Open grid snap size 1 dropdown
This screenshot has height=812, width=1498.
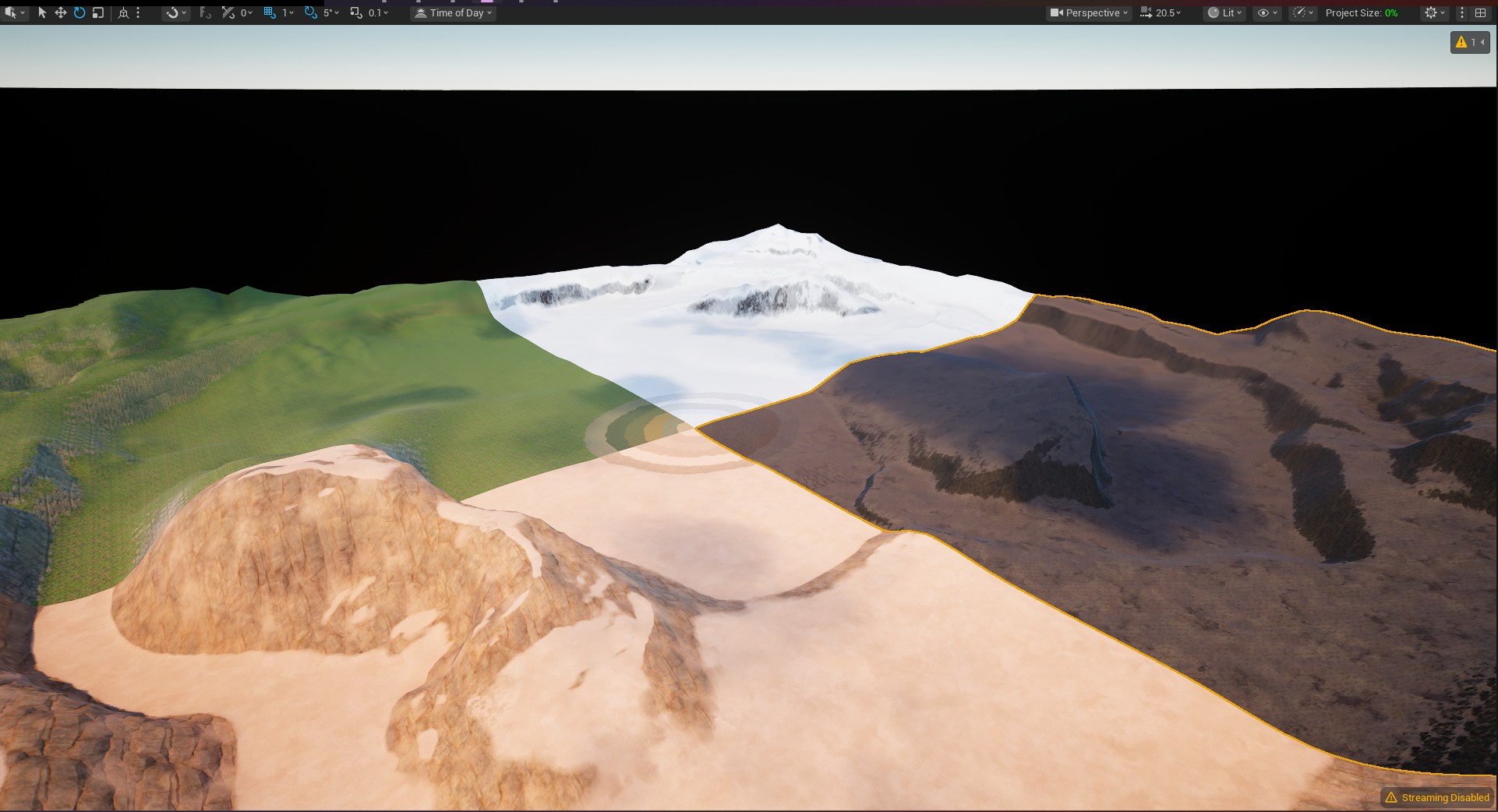(x=288, y=12)
